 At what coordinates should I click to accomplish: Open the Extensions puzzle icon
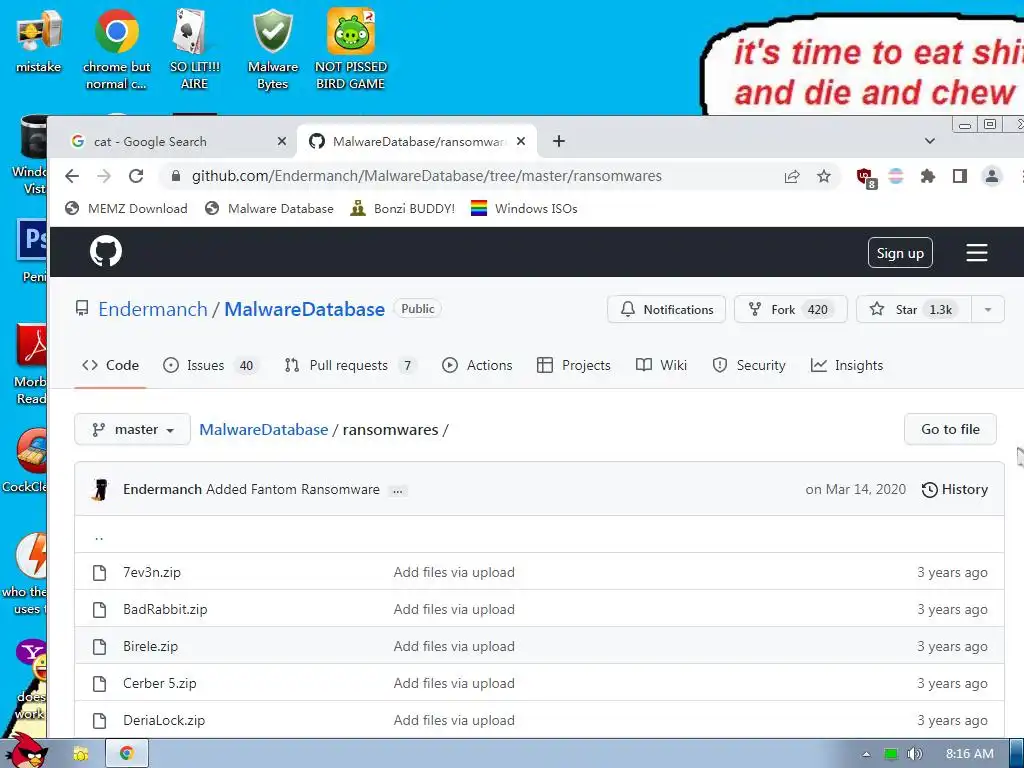coord(927,176)
